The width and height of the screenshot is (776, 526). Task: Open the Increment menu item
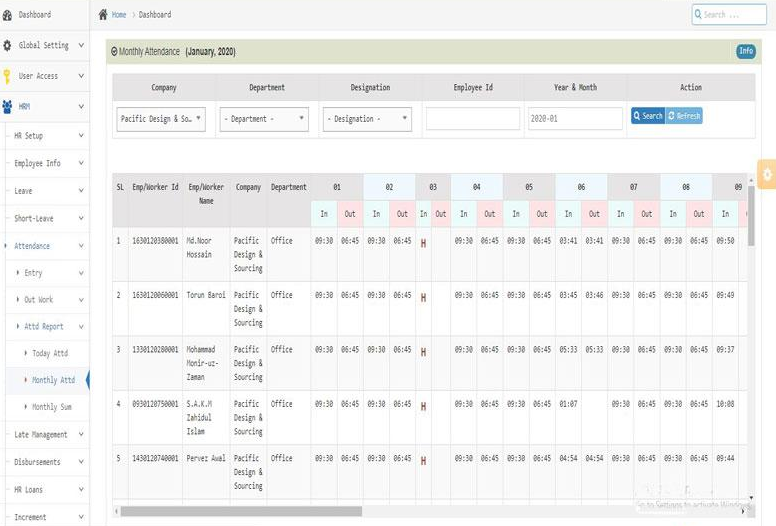[x=30, y=517]
